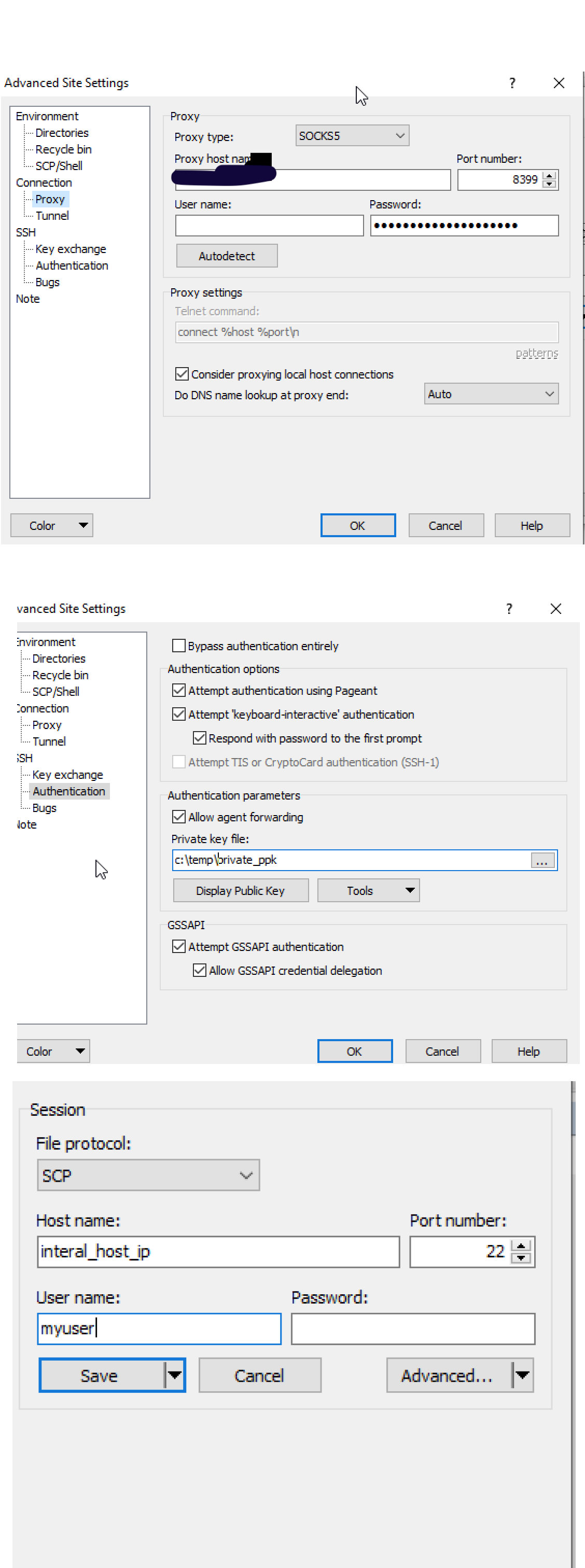
Task: Expand the DNS name lookup Auto dropdown
Action: pos(491,394)
